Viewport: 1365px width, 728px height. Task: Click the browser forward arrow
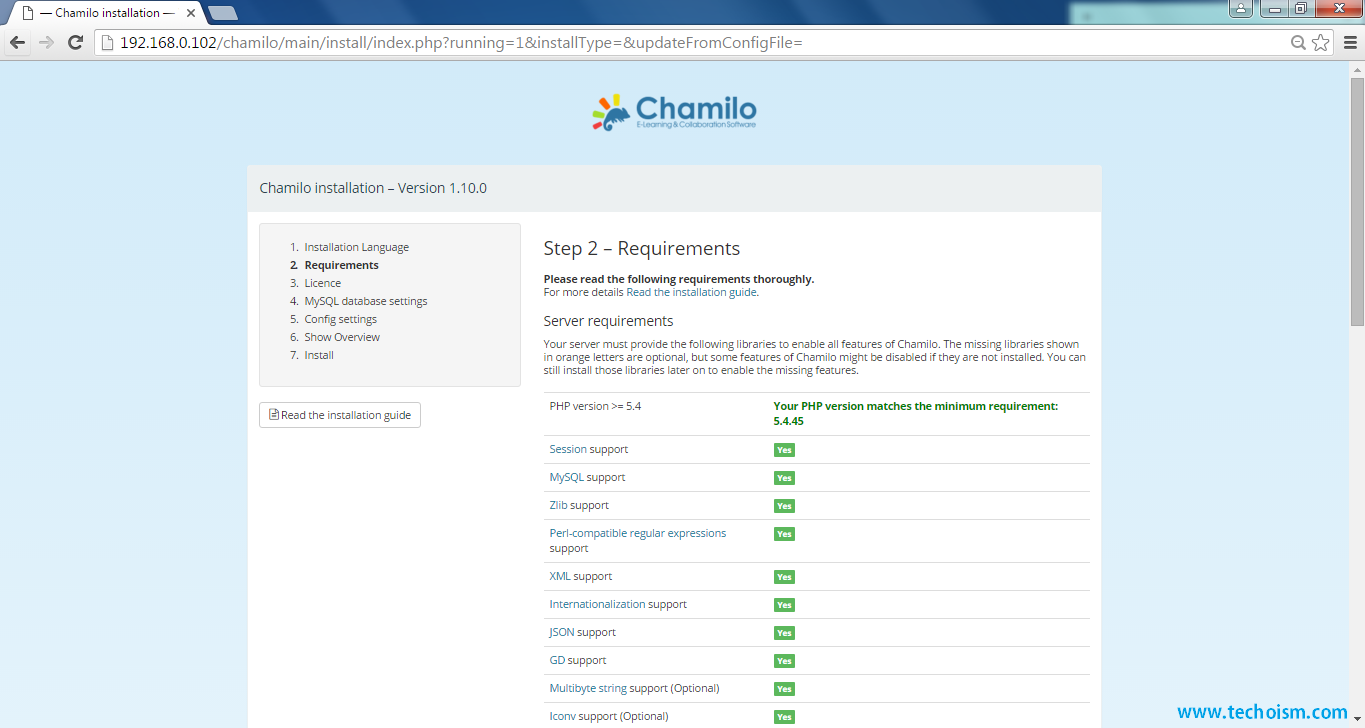(x=46, y=42)
